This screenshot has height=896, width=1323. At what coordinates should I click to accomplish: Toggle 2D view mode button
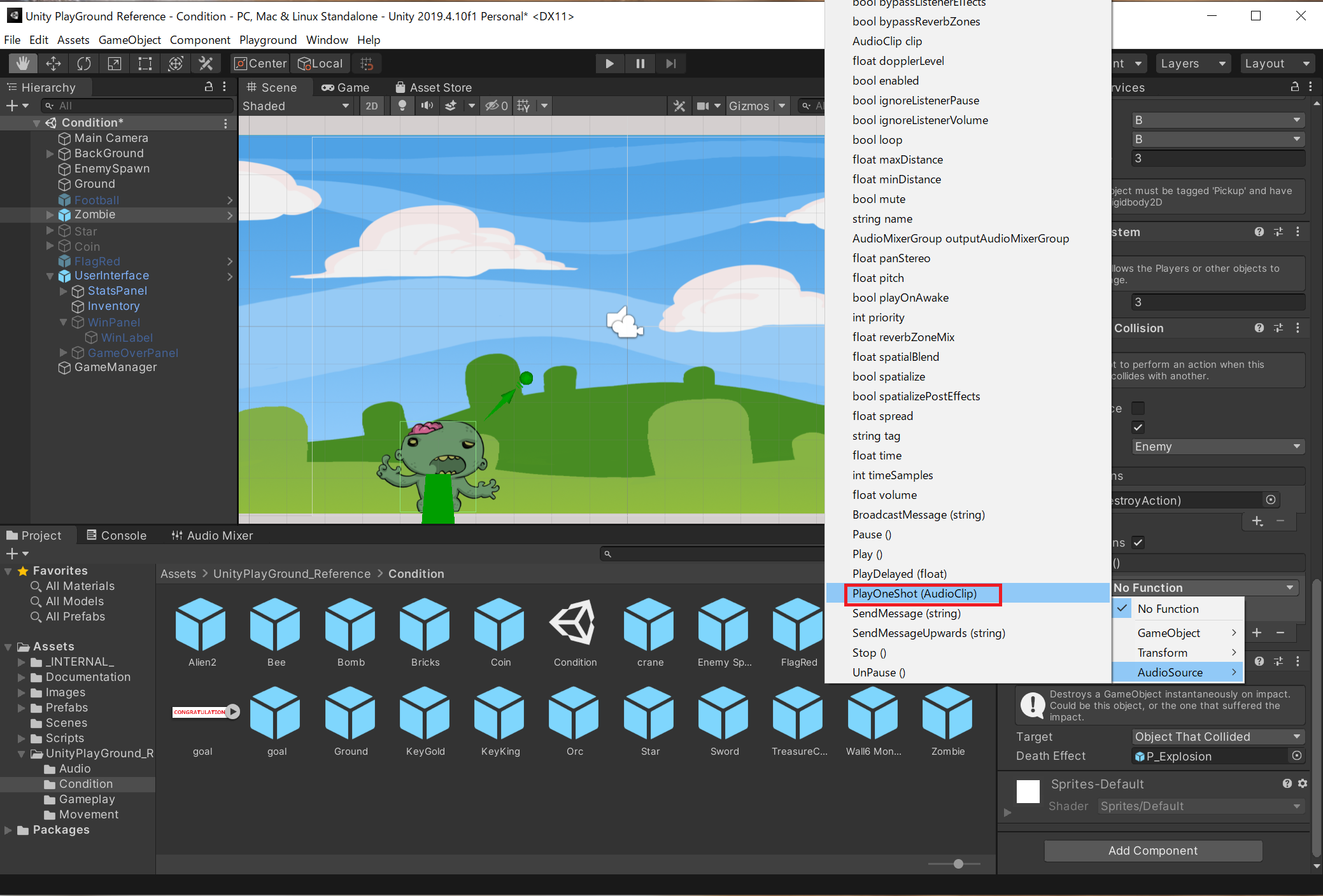(x=371, y=106)
